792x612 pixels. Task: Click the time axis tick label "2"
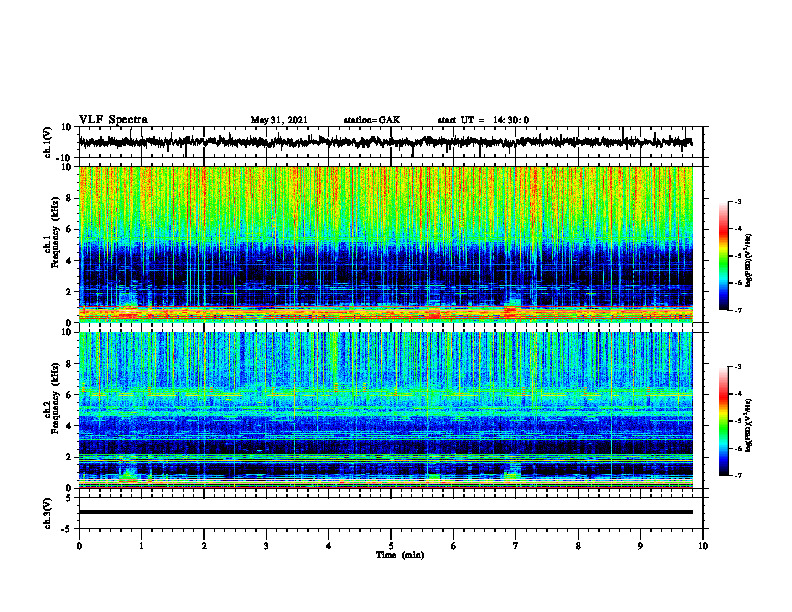[204, 546]
